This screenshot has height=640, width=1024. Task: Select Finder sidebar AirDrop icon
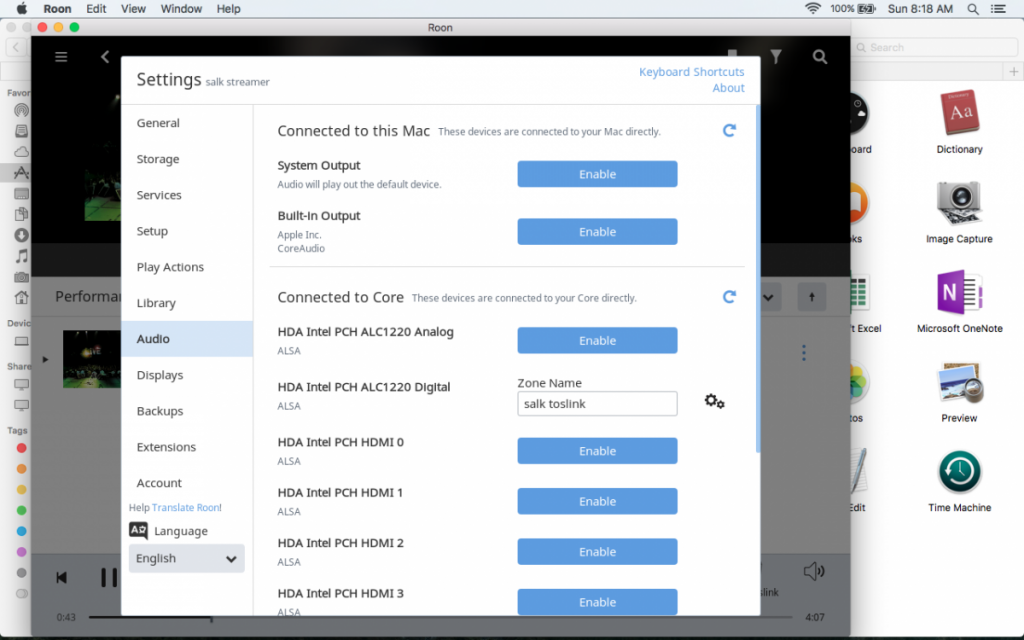[22, 110]
